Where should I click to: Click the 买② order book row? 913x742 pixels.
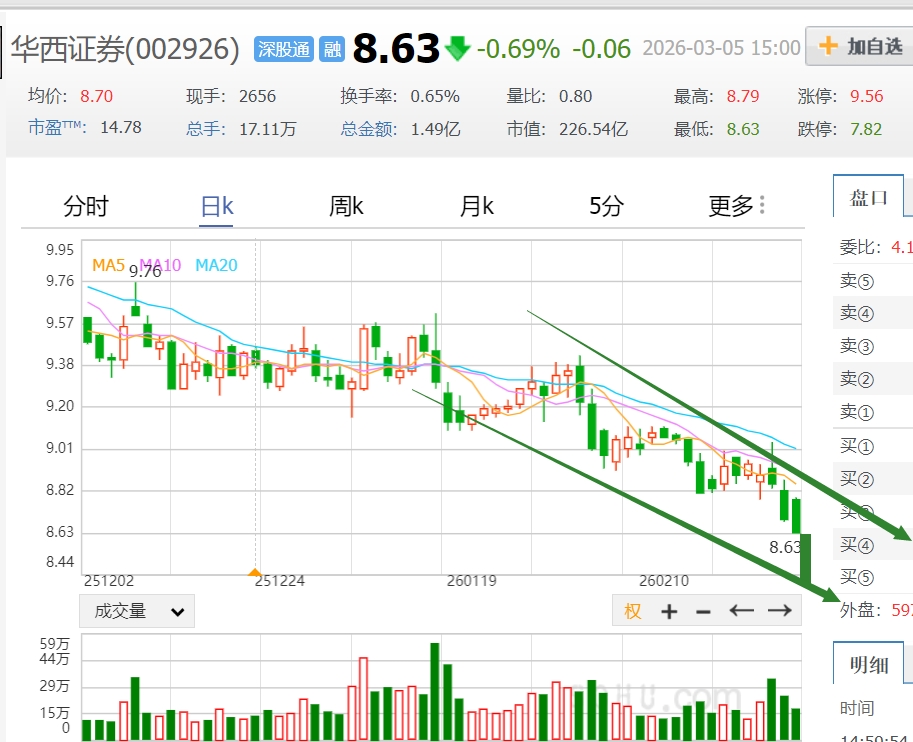pyautogui.click(x=873, y=479)
